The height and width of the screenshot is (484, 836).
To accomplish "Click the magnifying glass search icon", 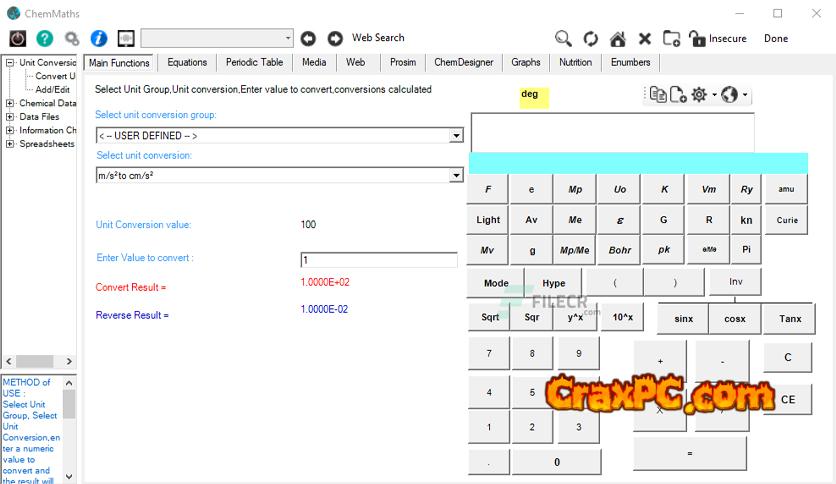I will (x=564, y=39).
